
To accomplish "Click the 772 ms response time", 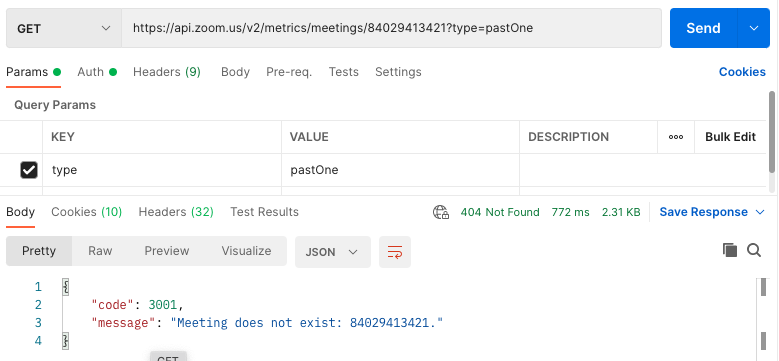I will [x=570, y=213].
